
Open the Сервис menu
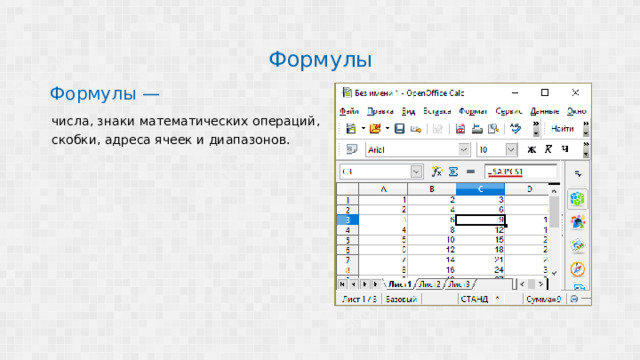click(509, 111)
